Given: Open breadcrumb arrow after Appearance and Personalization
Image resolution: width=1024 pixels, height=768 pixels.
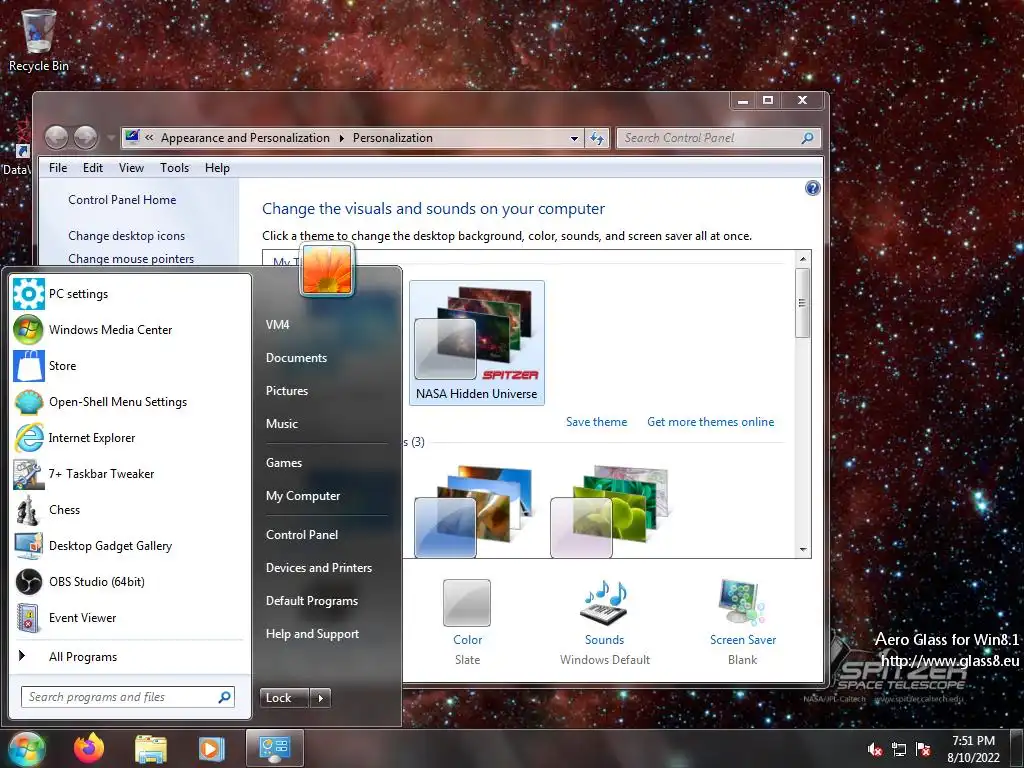Looking at the screenshot, I should [342, 138].
